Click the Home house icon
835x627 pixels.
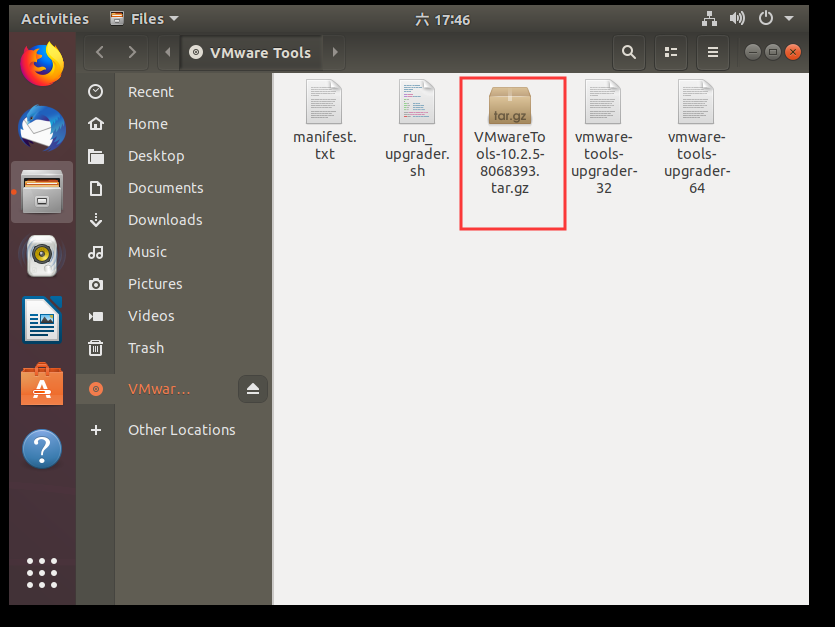pos(96,124)
